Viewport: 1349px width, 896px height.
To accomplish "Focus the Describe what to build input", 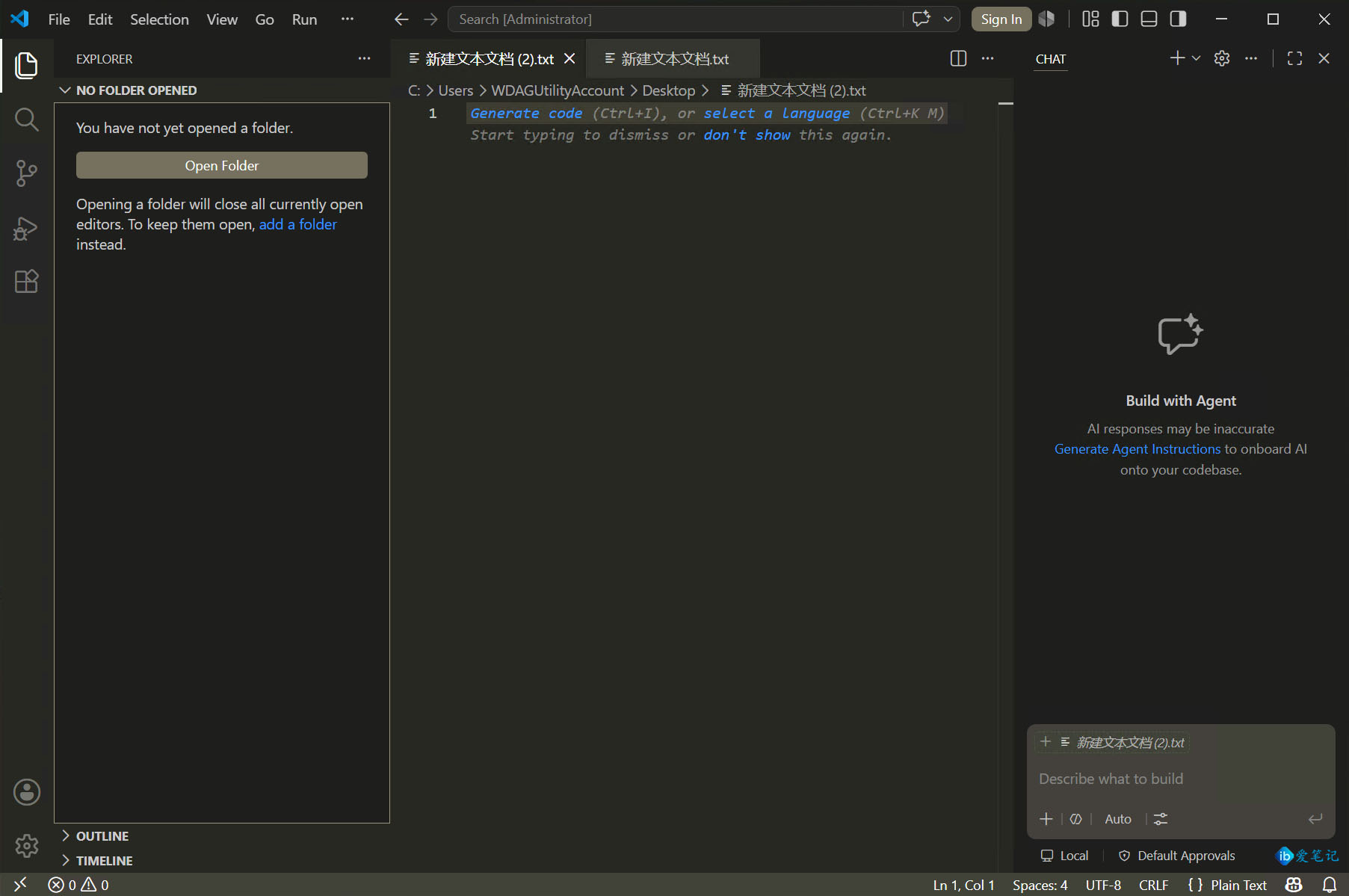I will point(1181,779).
